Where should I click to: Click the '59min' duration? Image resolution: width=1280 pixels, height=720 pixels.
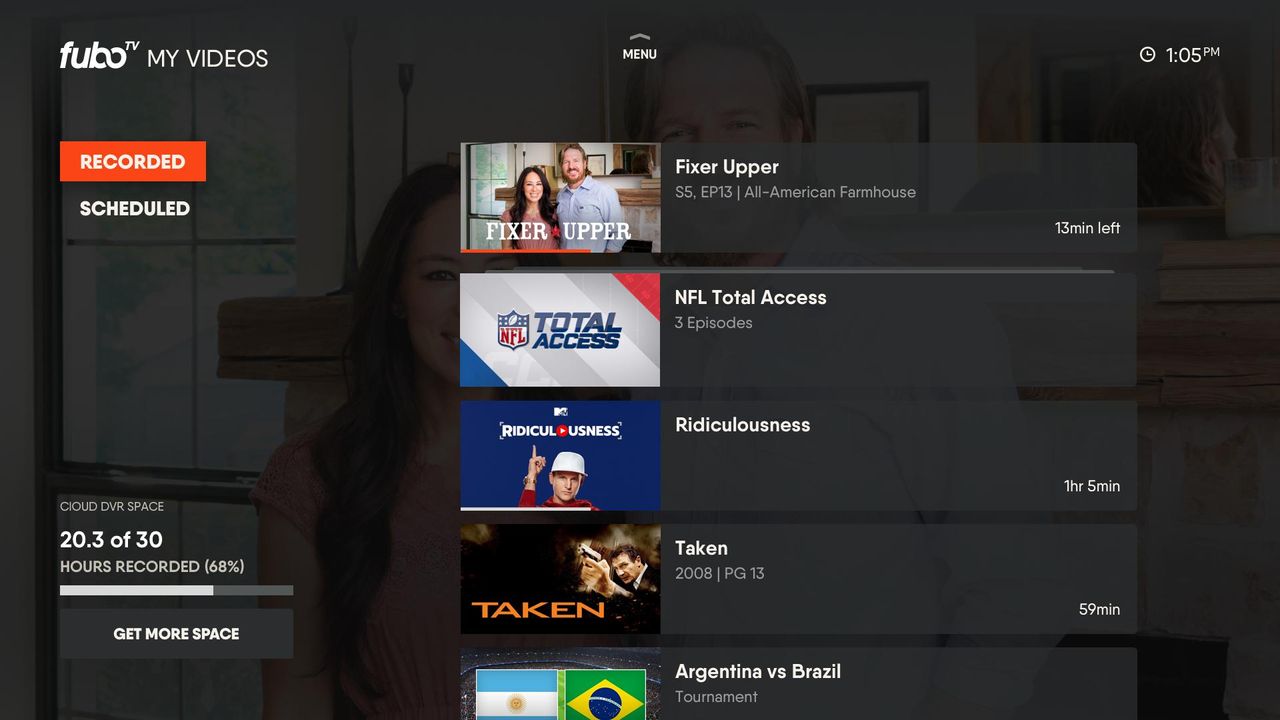[x=1099, y=609]
